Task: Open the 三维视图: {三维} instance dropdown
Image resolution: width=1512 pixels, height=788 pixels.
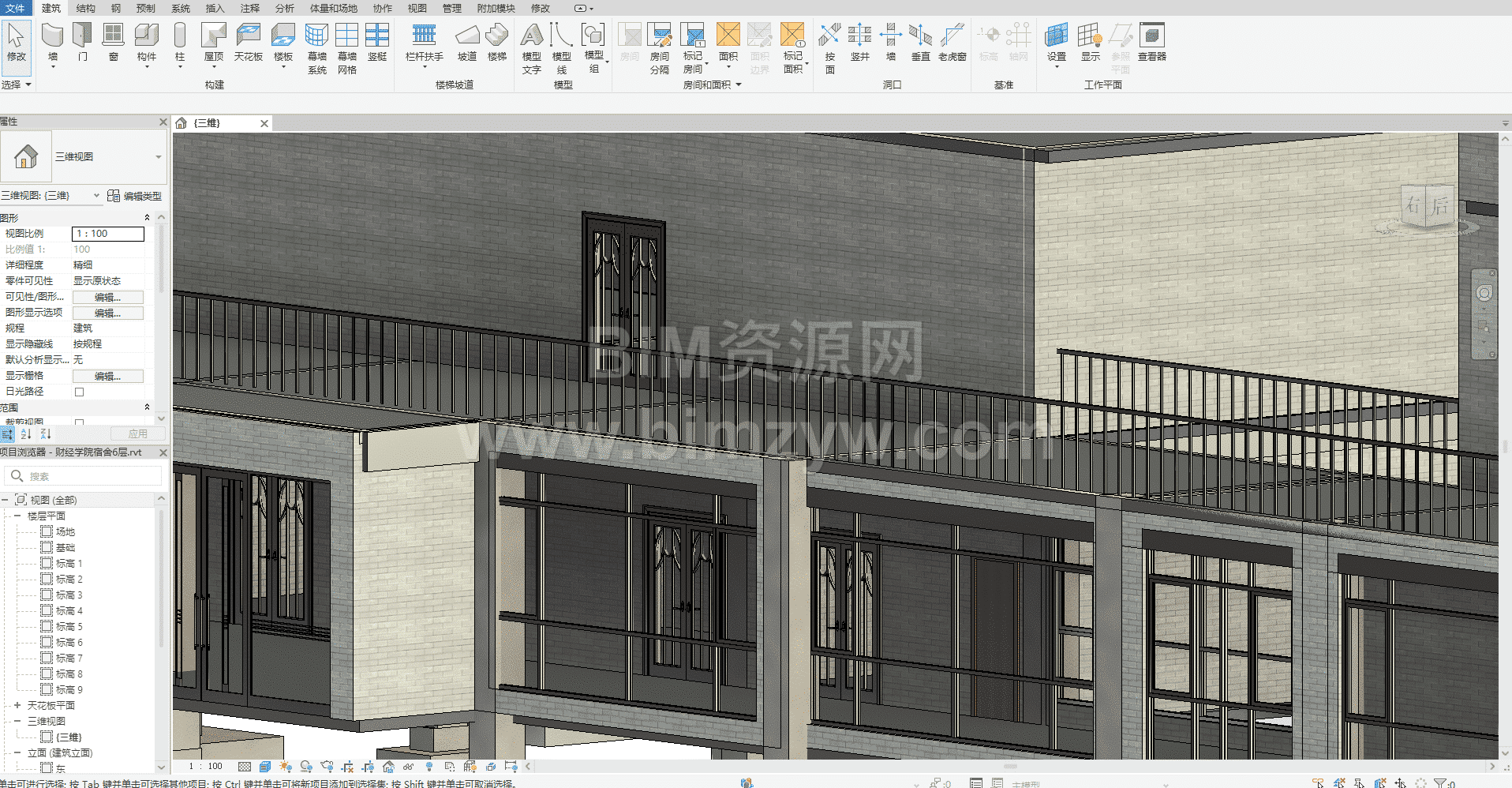Action: (x=96, y=196)
